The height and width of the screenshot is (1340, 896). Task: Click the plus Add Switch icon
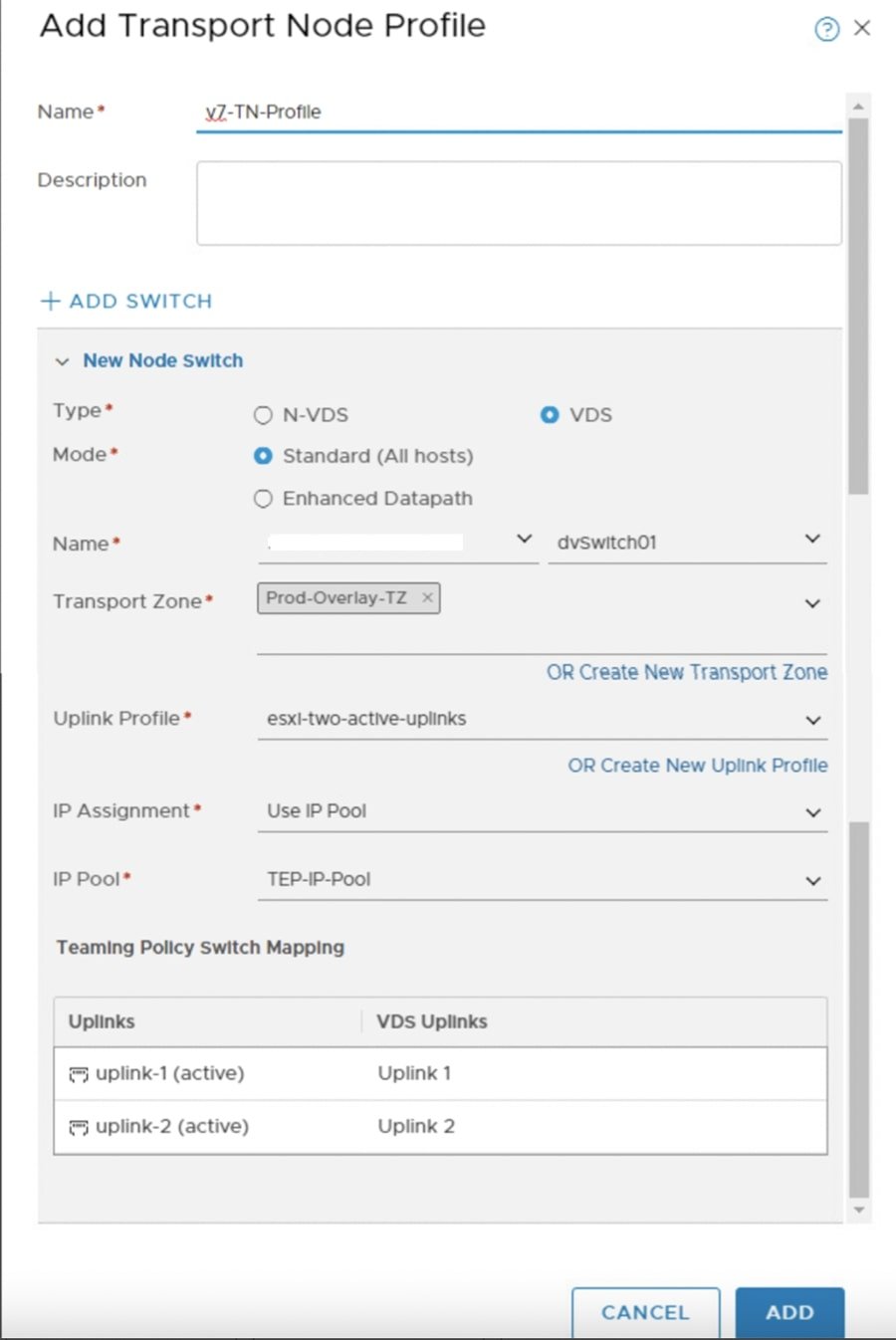tap(50, 301)
